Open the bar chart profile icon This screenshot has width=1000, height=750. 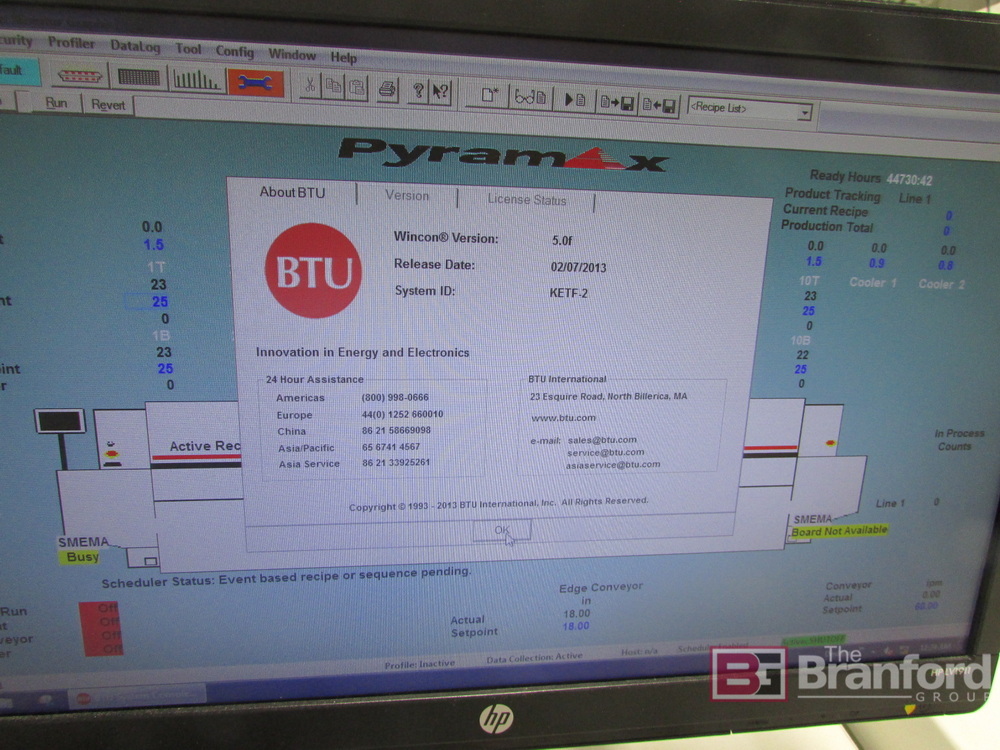click(x=196, y=80)
